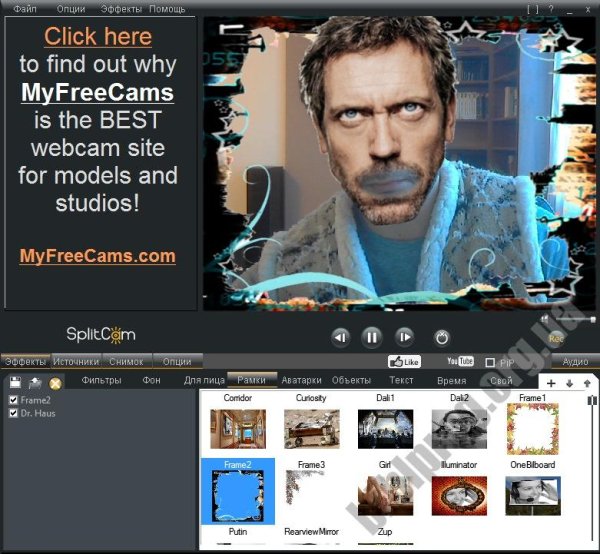600x554 pixels.
Task: Open the Аватарки effects category
Action: 302,380
